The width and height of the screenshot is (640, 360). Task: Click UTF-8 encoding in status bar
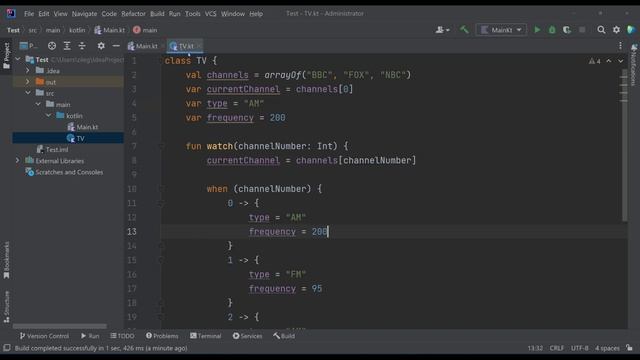[x=580, y=348]
